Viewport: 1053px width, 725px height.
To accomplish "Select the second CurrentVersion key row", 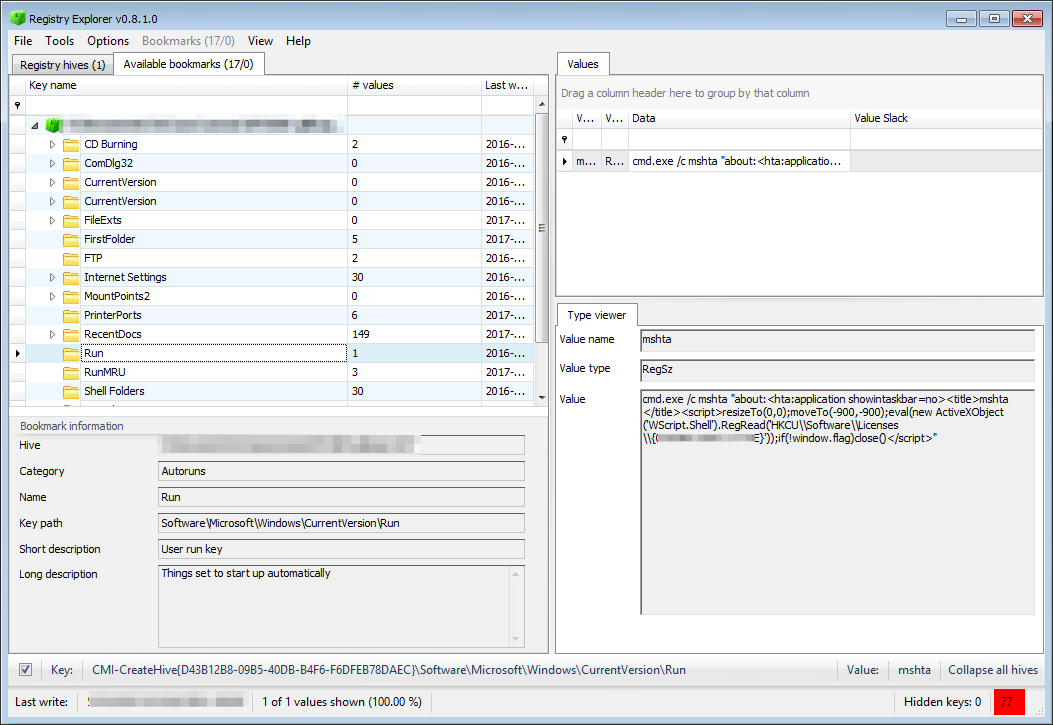I will (x=279, y=201).
